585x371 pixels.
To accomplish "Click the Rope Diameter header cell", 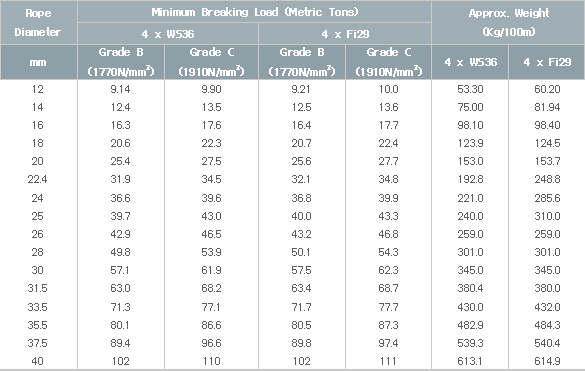I will pos(38,22).
